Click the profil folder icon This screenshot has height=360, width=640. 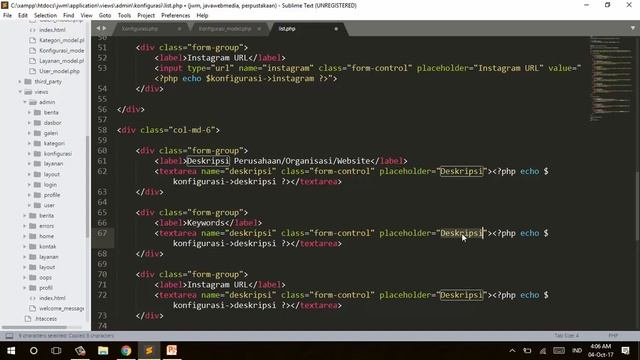pyautogui.click(x=33, y=288)
